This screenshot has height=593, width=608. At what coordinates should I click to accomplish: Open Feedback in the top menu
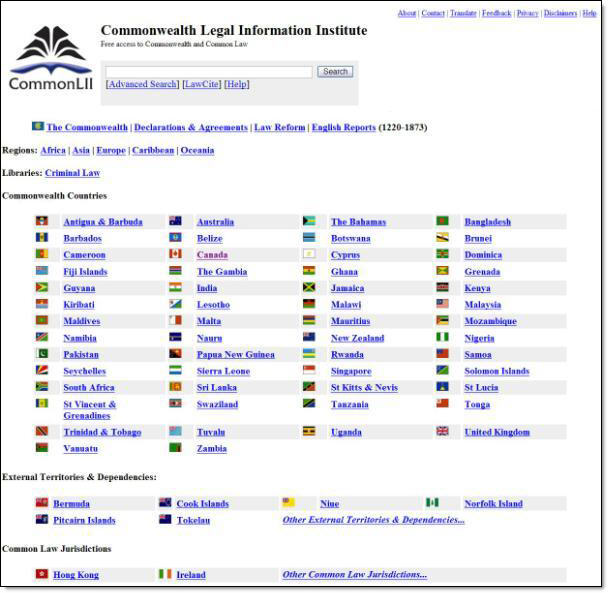pyautogui.click(x=497, y=13)
